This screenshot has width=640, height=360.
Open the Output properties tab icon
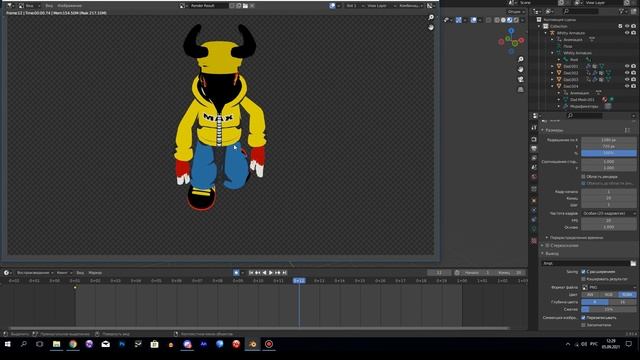coord(534,149)
